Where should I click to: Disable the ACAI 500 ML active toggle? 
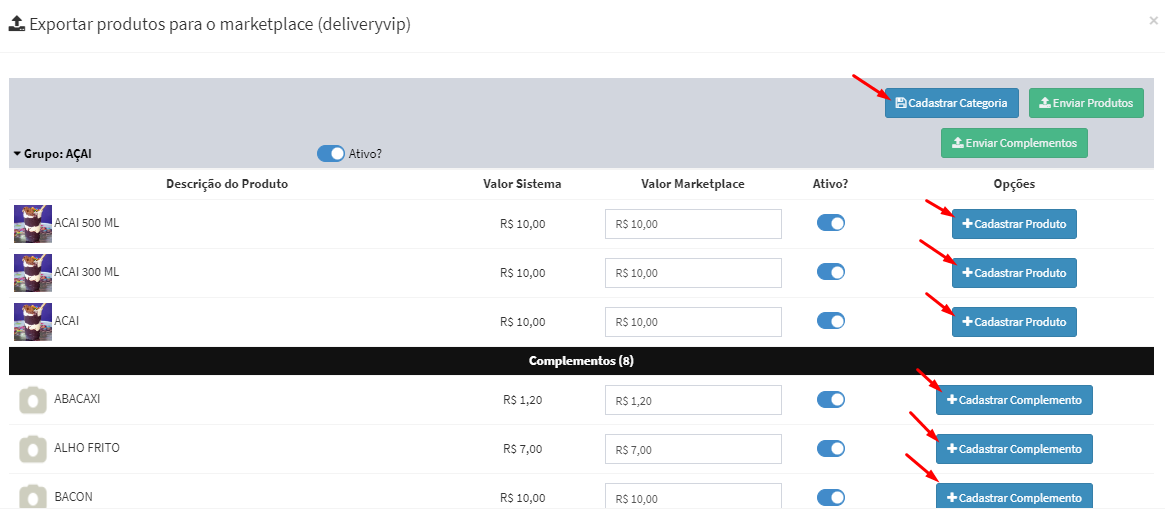tap(831, 223)
